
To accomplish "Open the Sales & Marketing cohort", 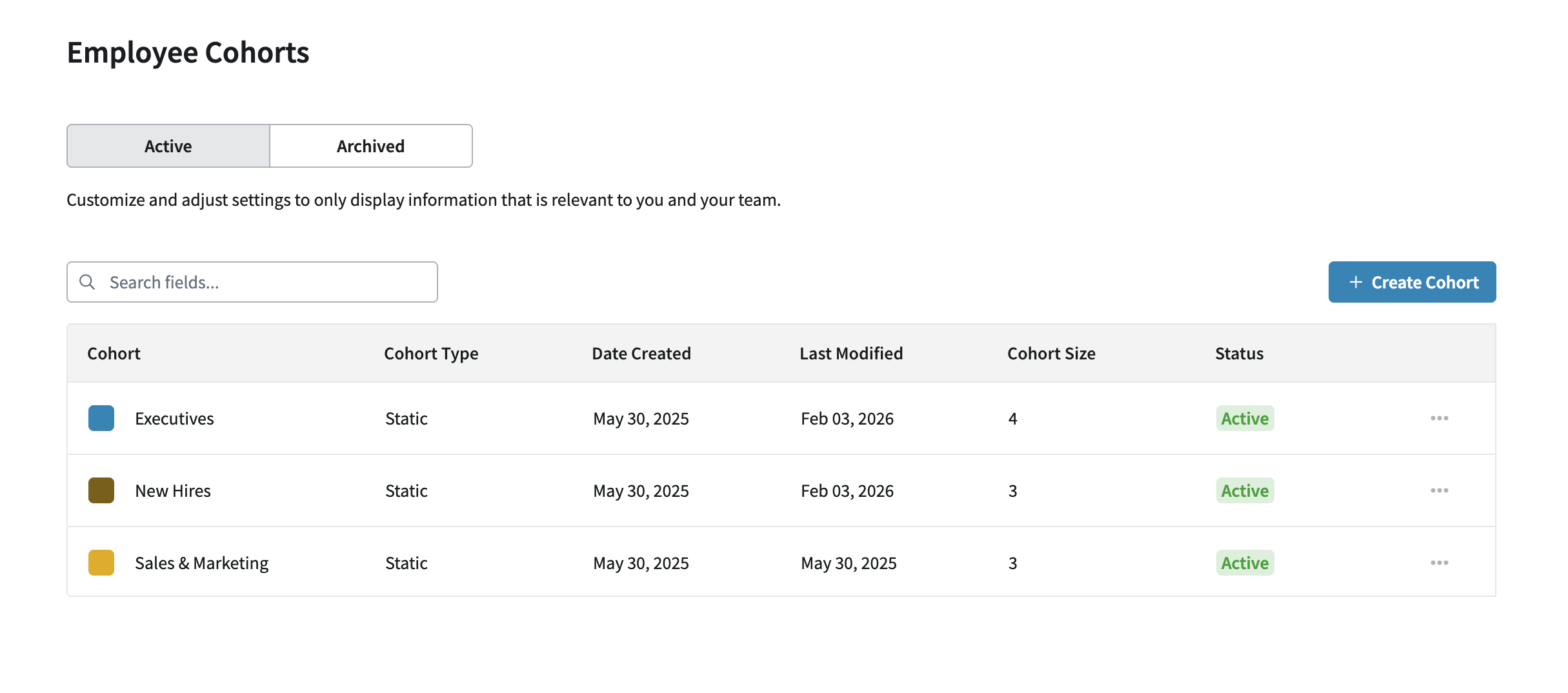I will tap(201, 563).
